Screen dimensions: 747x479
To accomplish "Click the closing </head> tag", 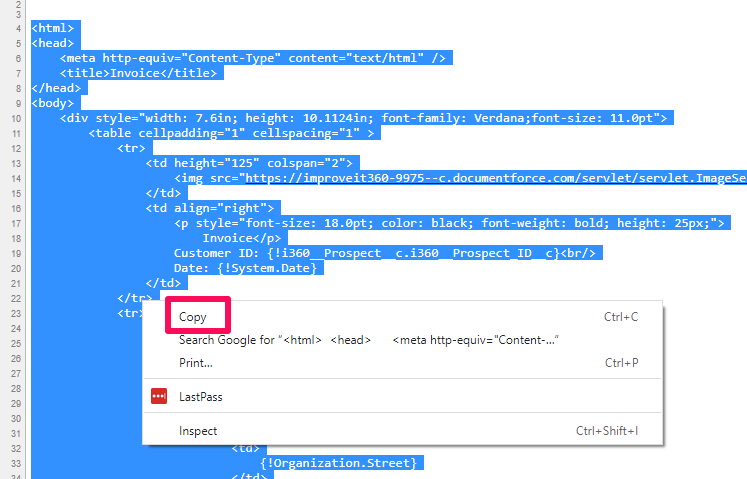I will click(x=56, y=88).
